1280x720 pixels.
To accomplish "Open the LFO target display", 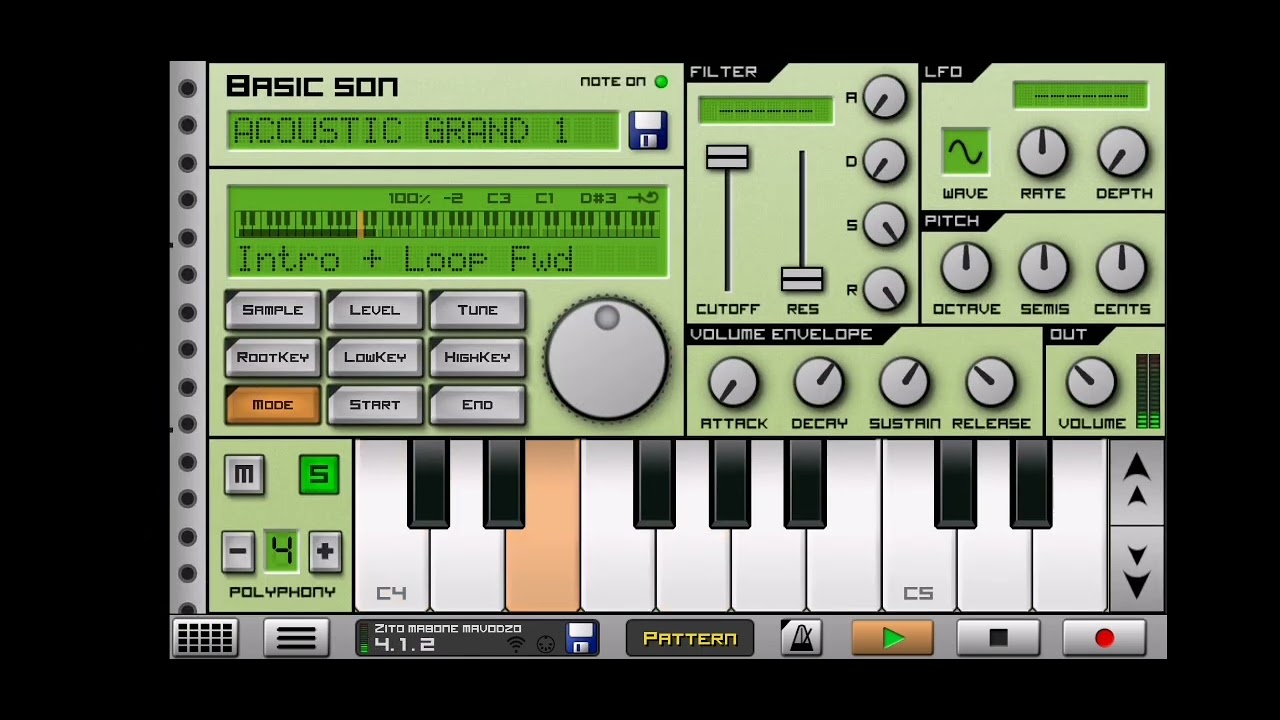I will click(x=1080, y=96).
